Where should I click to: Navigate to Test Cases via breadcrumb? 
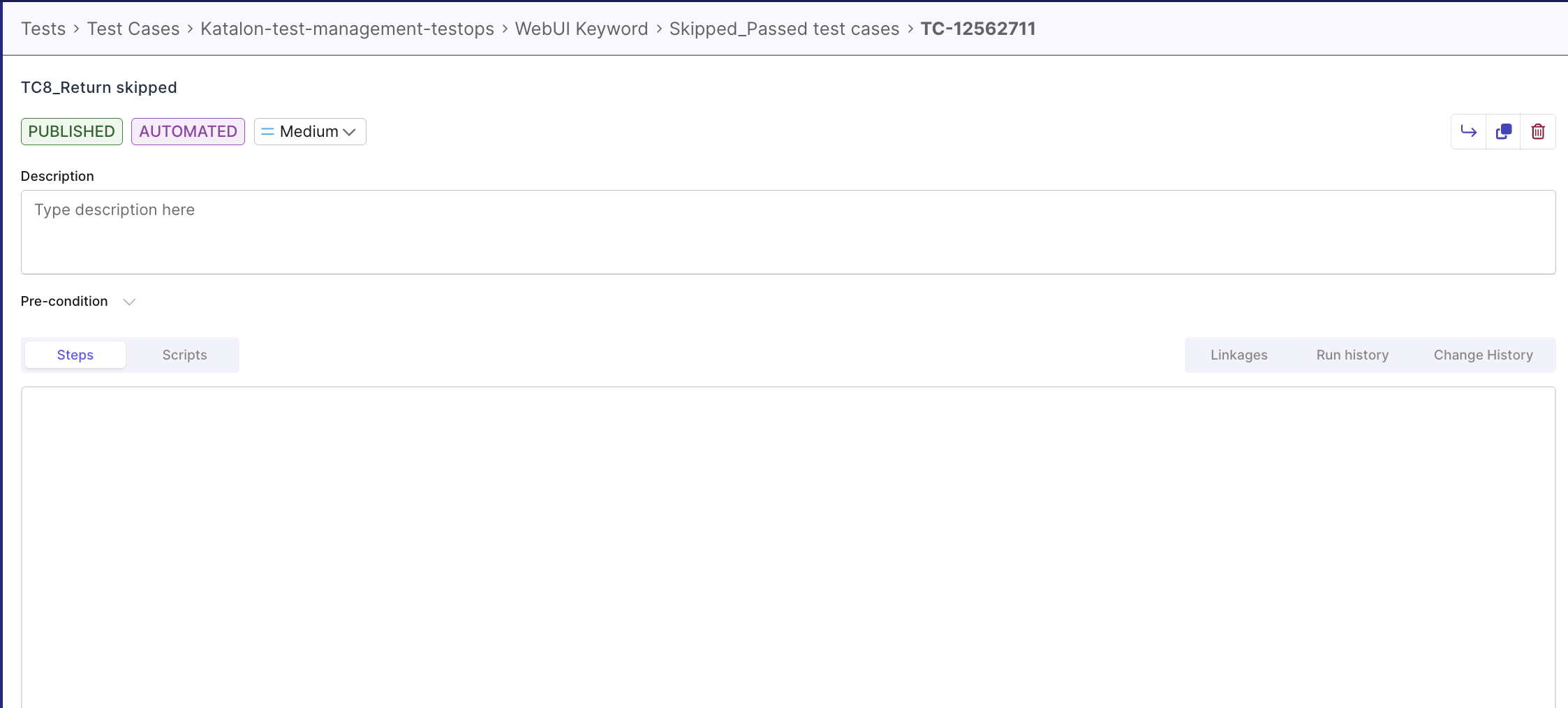point(133,29)
